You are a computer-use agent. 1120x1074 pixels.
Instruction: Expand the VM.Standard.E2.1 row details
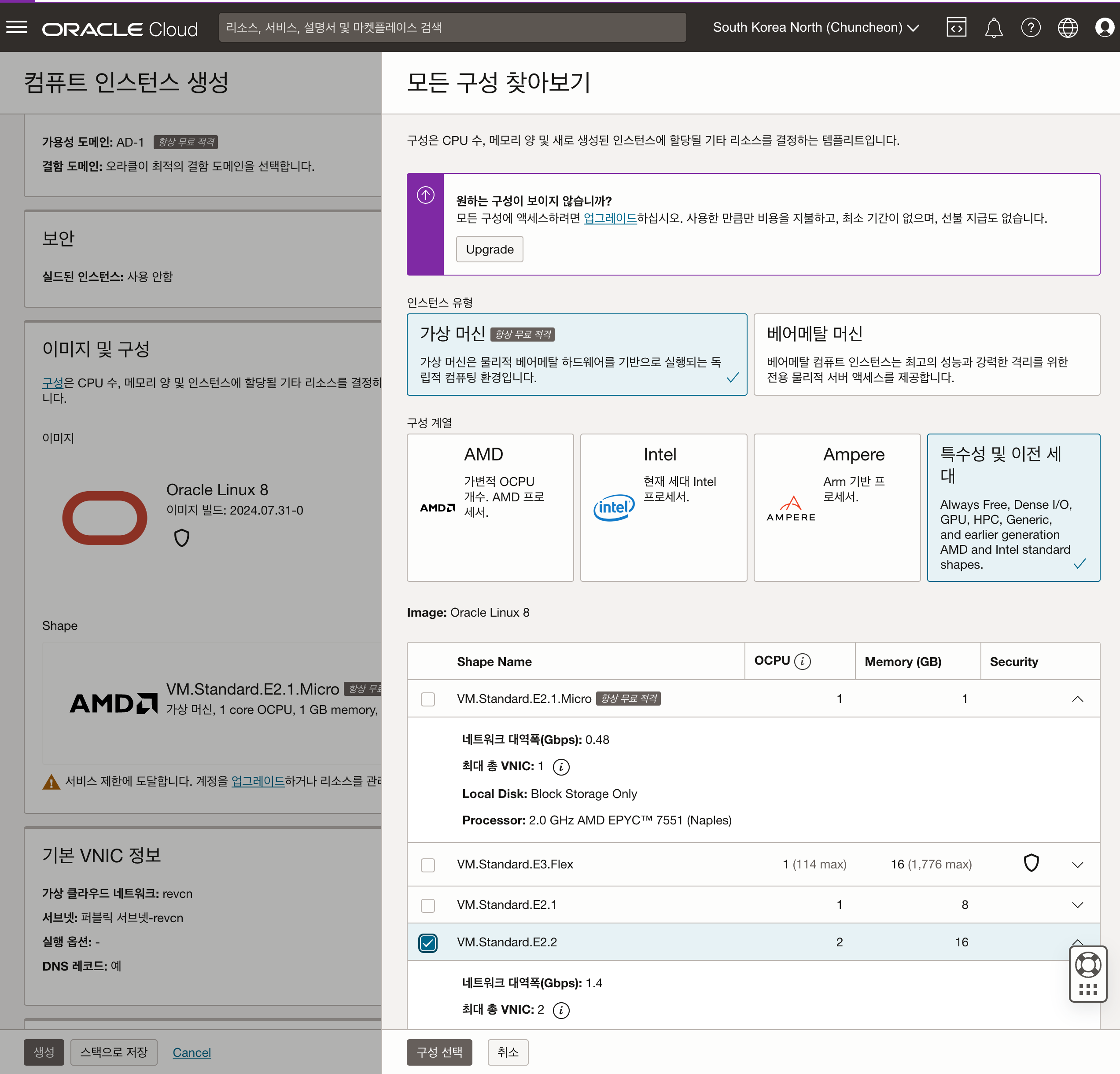(1077, 905)
